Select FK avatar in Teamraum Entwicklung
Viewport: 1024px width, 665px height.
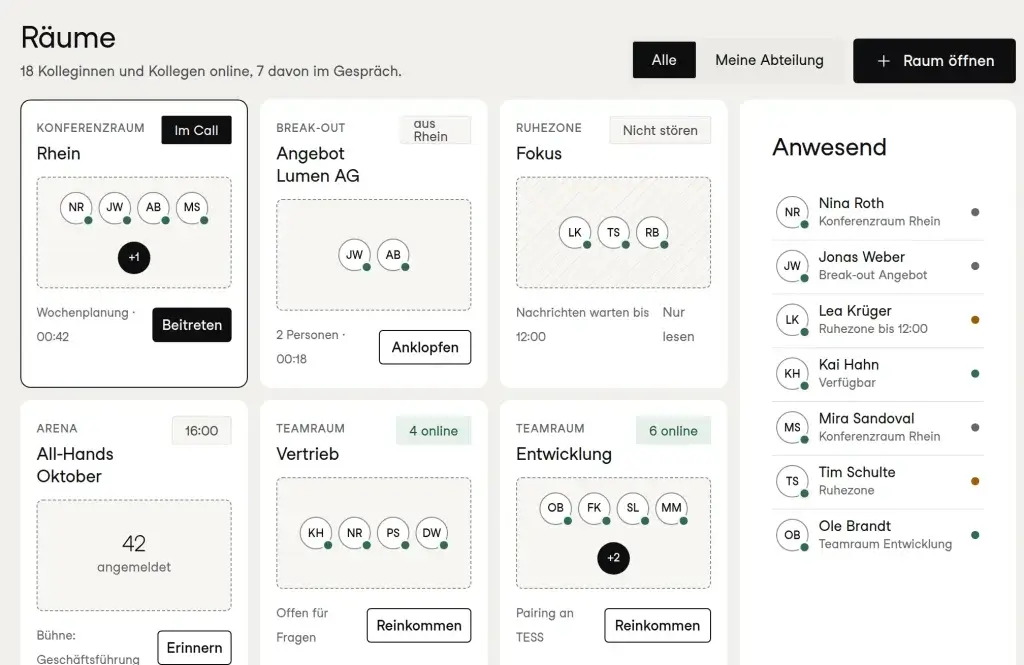594,508
